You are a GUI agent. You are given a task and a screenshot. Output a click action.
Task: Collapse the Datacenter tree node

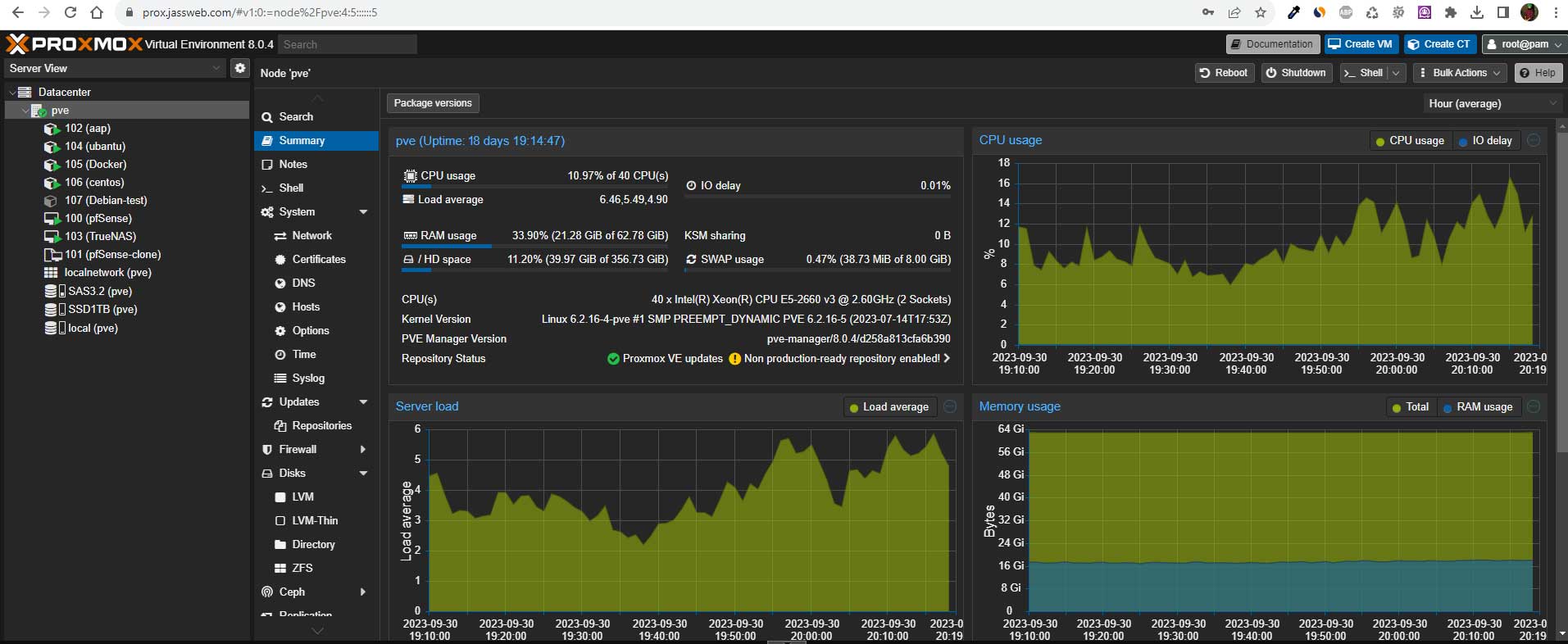point(12,92)
